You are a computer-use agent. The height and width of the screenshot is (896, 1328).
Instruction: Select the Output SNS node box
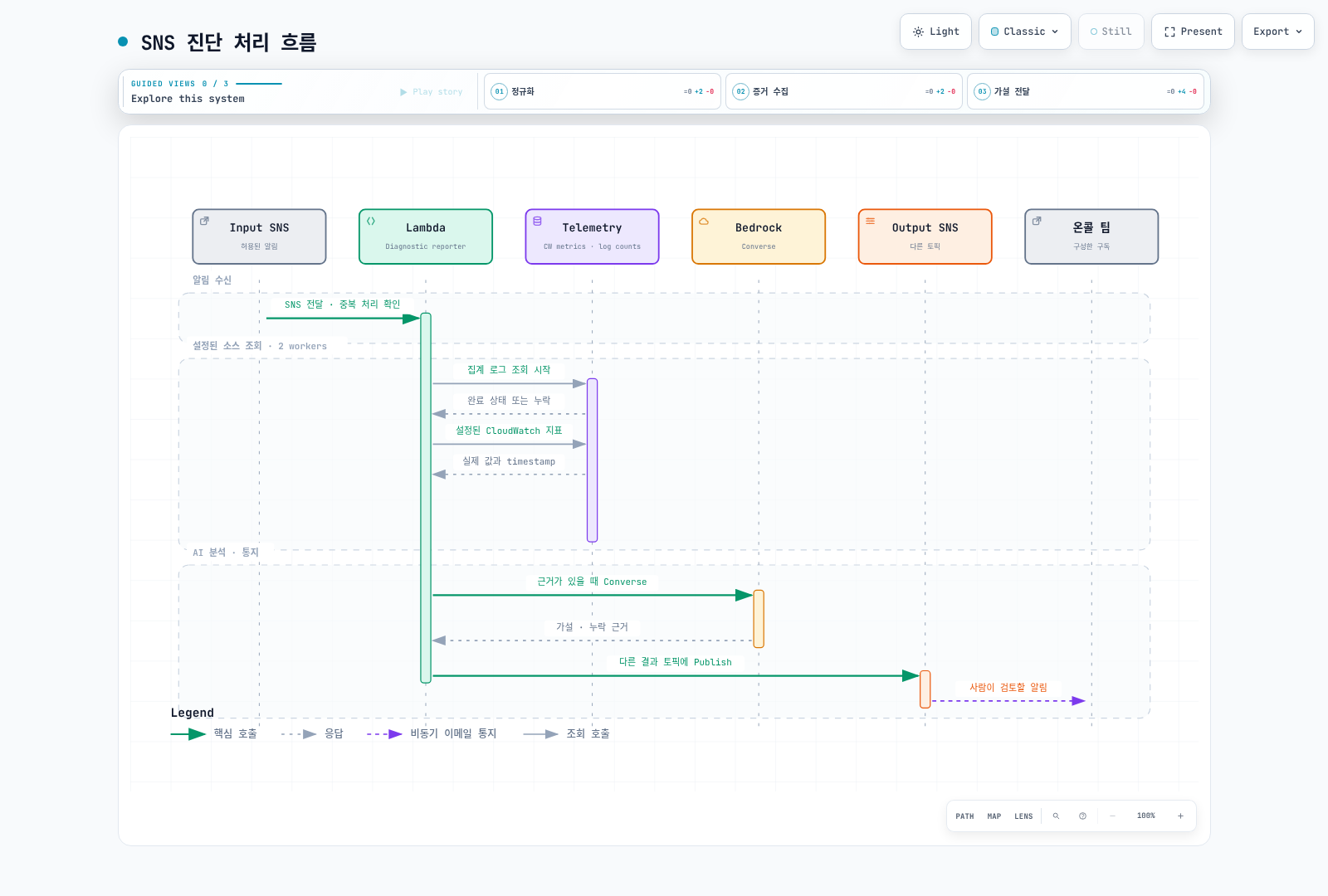tap(925, 236)
